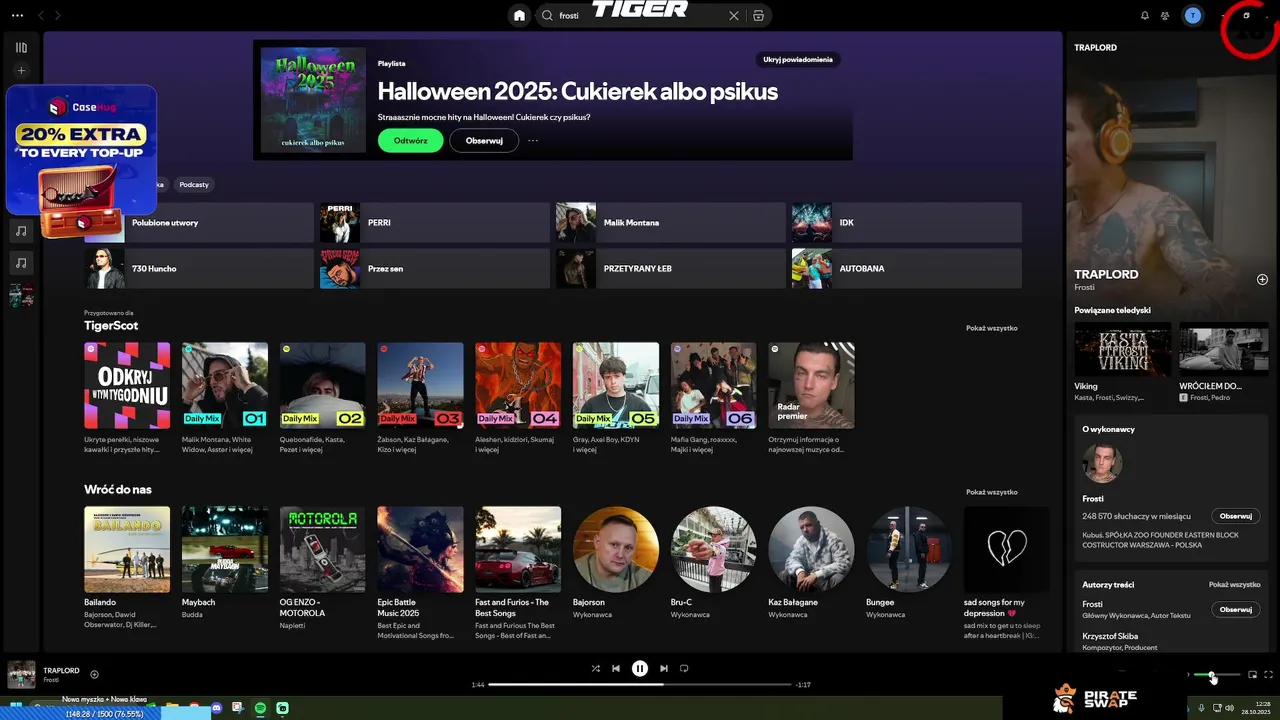Open the Bailando album cover

coord(127,549)
